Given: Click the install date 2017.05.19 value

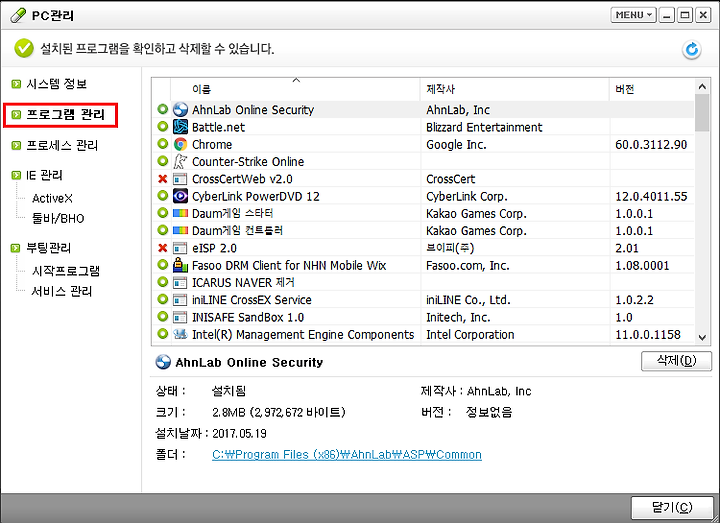Looking at the screenshot, I should pos(239,433).
